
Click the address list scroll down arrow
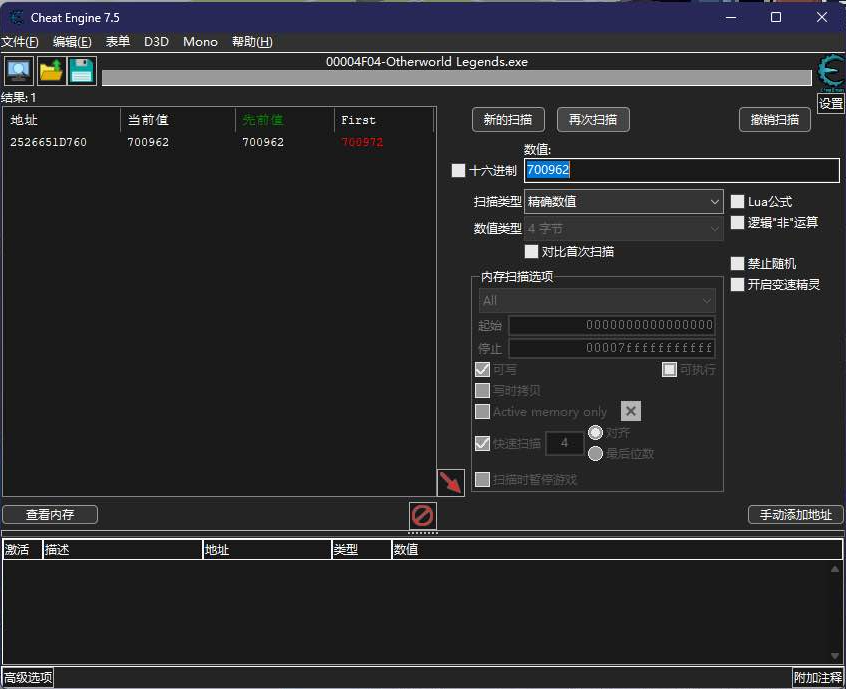(x=835, y=656)
